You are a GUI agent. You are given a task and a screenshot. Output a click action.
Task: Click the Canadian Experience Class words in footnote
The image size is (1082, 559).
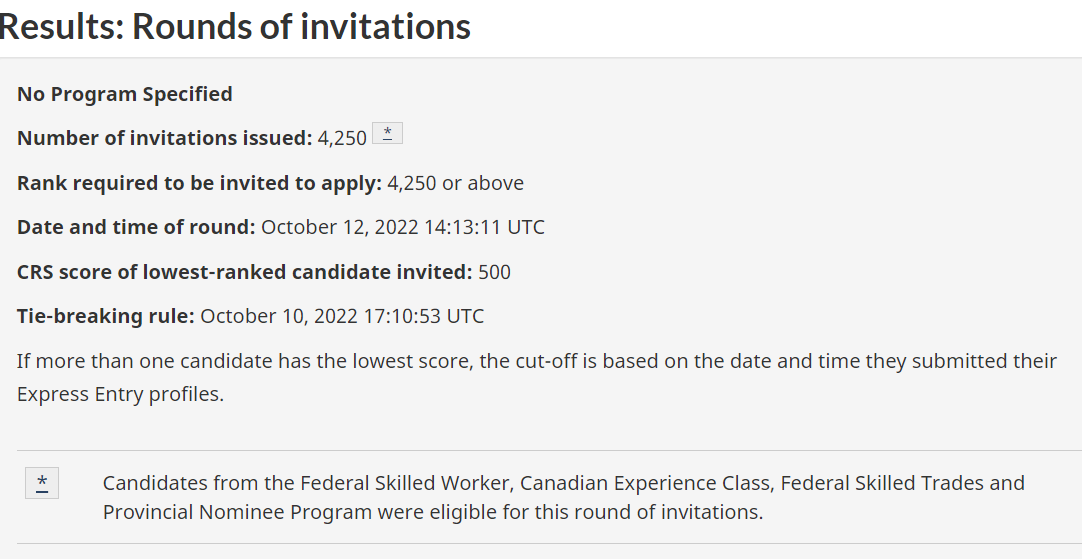tap(645, 483)
